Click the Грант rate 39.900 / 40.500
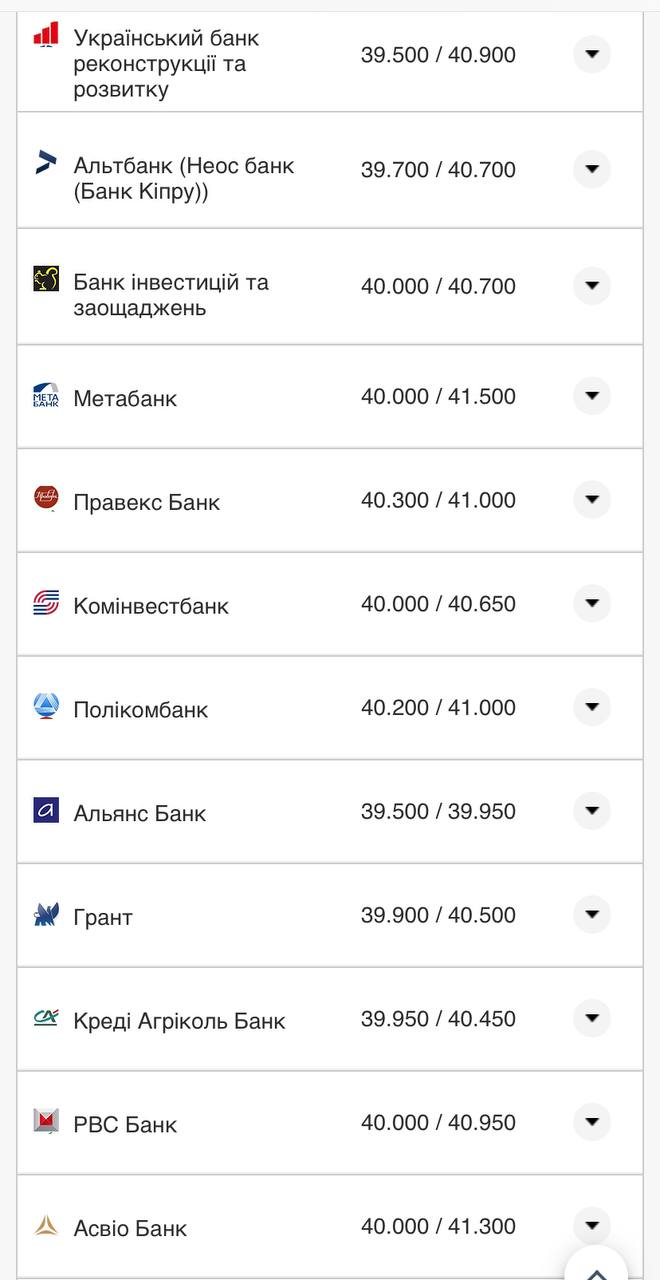The height and width of the screenshot is (1280, 660). coord(438,915)
